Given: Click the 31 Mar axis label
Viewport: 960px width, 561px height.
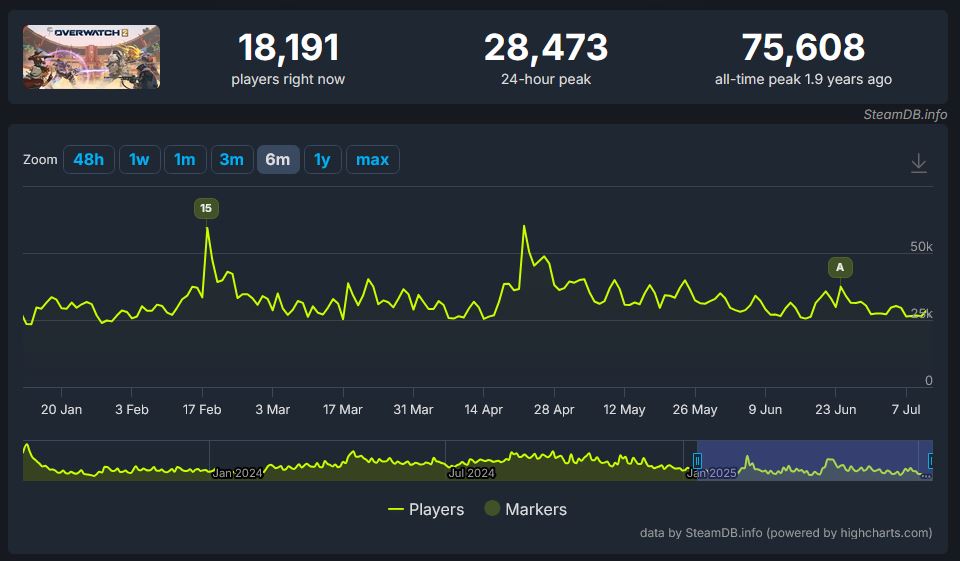Looking at the screenshot, I should click(x=413, y=410).
